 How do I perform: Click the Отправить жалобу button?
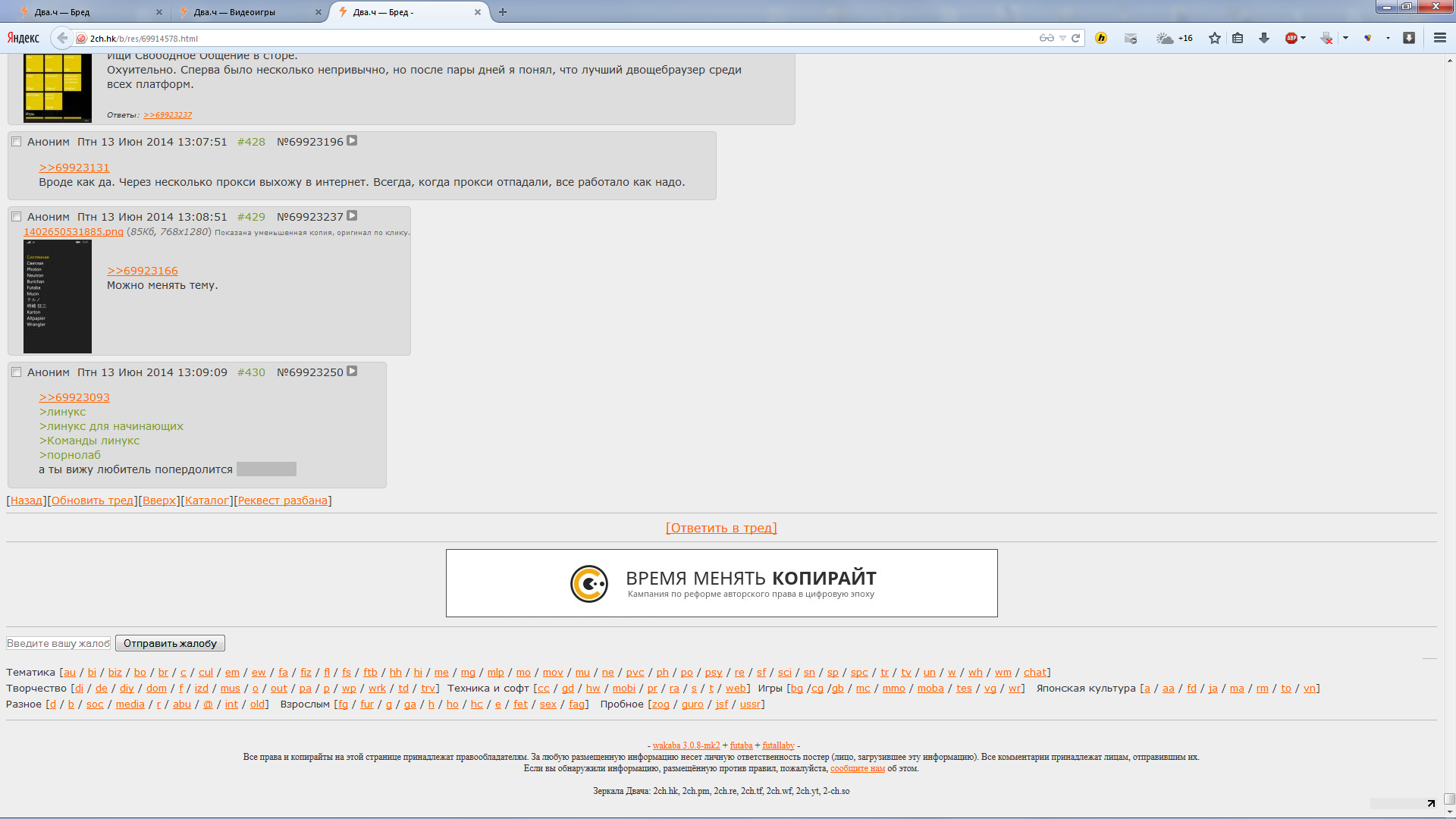tap(170, 643)
